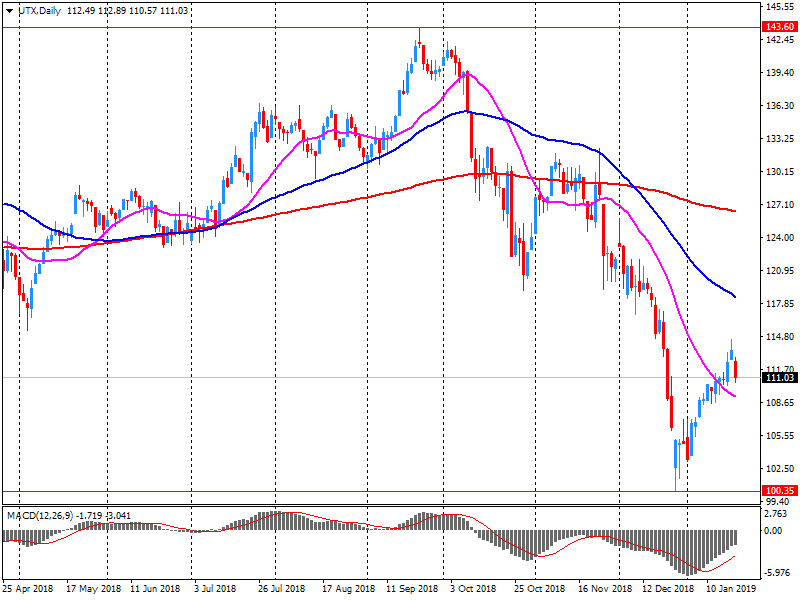Click the 11 Jun 2018 date label
Viewport: 800px width, 600px height.
(x=155, y=589)
